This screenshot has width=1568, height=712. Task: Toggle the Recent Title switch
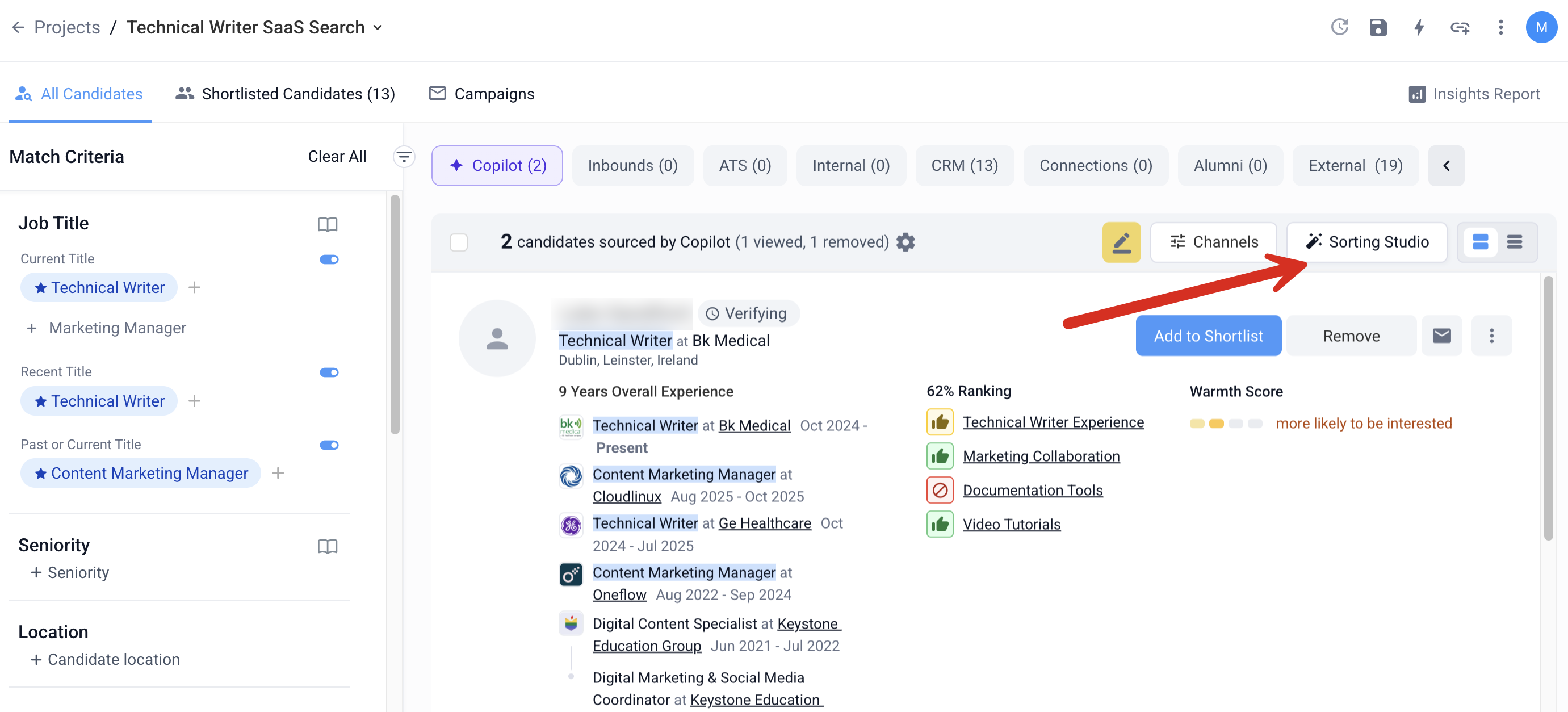click(329, 372)
